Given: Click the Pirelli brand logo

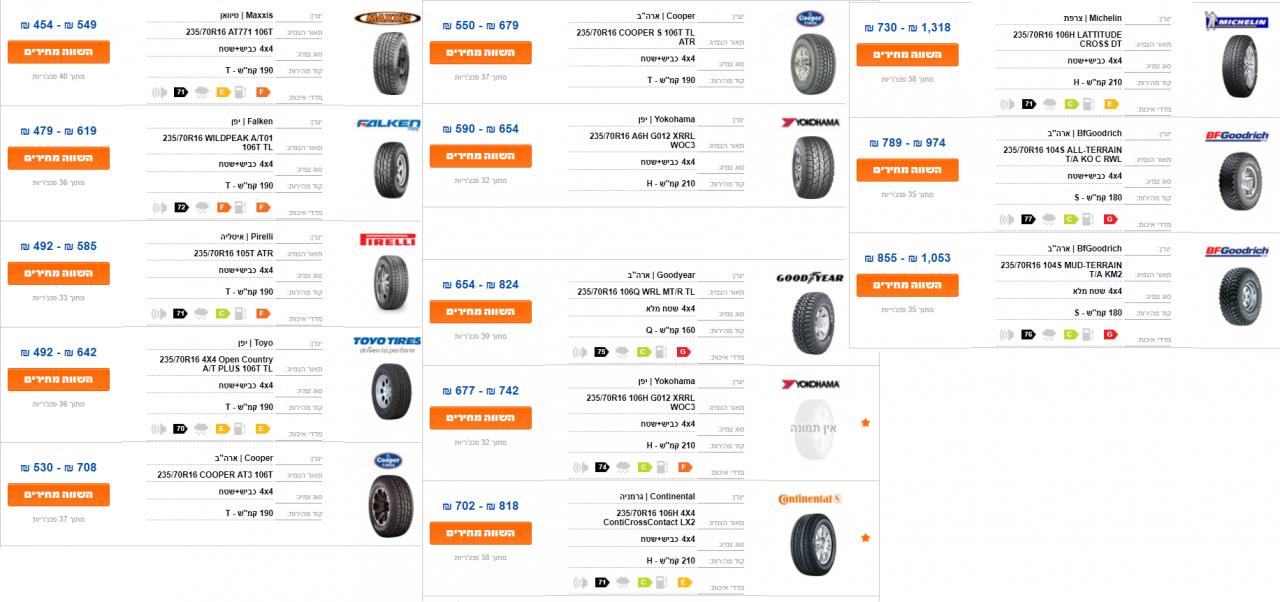Looking at the screenshot, I should [387, 241].
